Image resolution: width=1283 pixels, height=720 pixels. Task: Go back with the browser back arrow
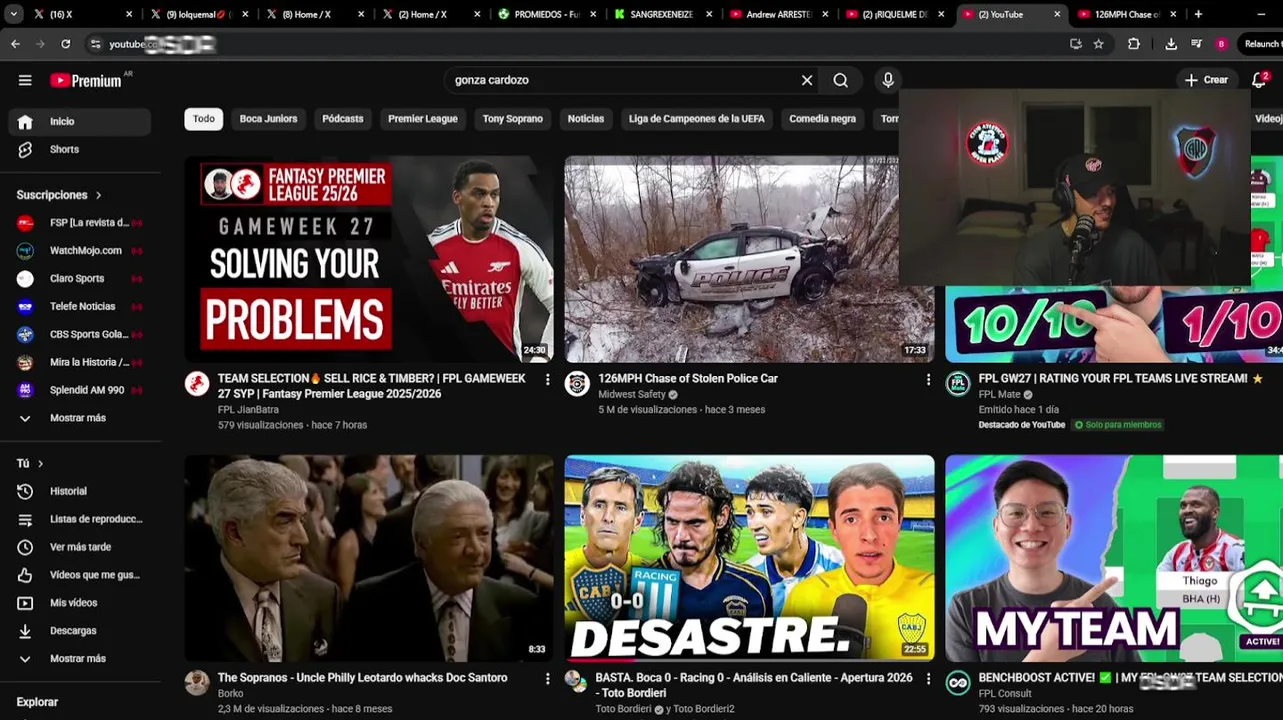coord(15,44)
